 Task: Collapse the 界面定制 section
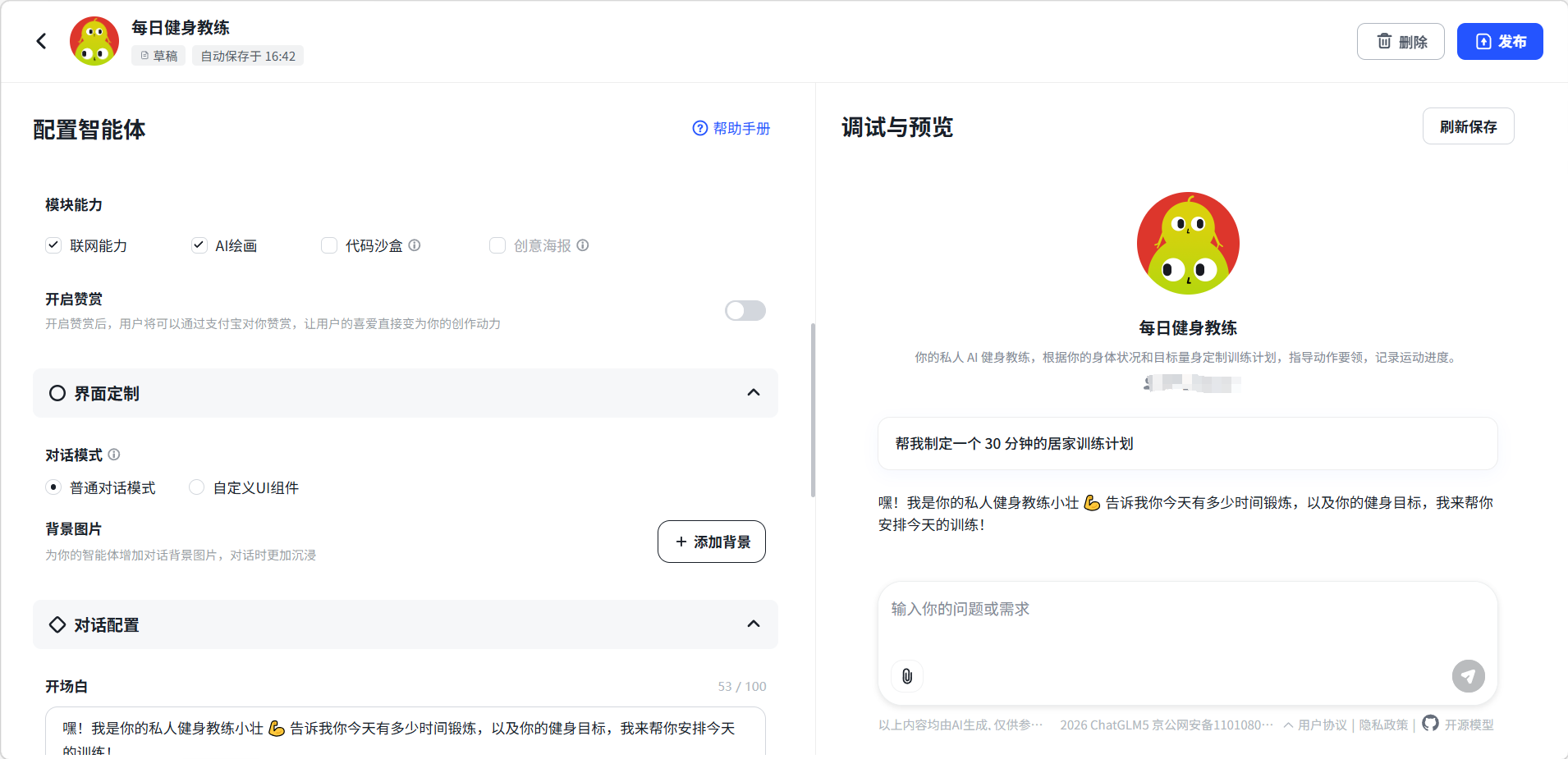coord(753,393)
